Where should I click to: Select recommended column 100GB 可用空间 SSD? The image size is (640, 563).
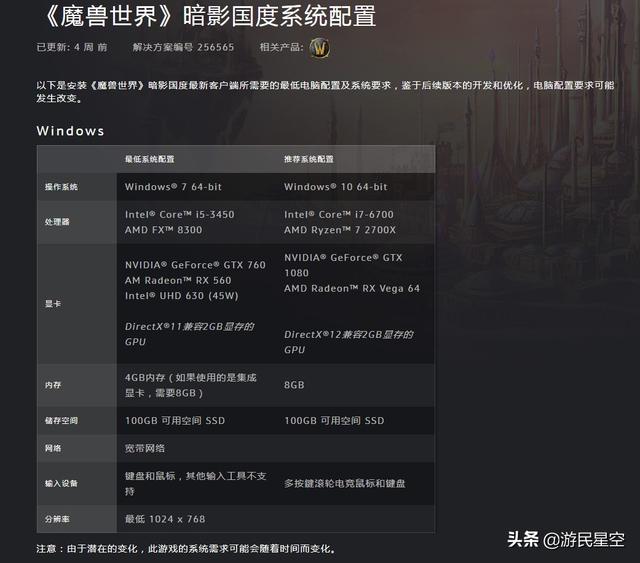[334, 421]
